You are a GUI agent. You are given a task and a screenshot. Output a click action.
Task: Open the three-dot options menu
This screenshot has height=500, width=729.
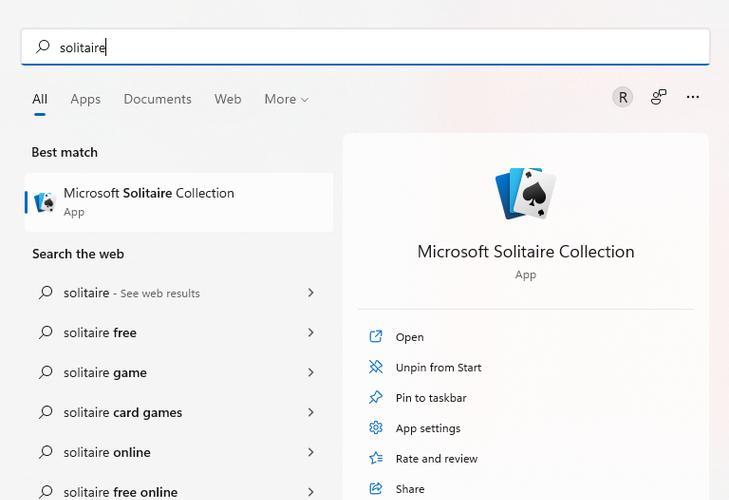[693, 97]
